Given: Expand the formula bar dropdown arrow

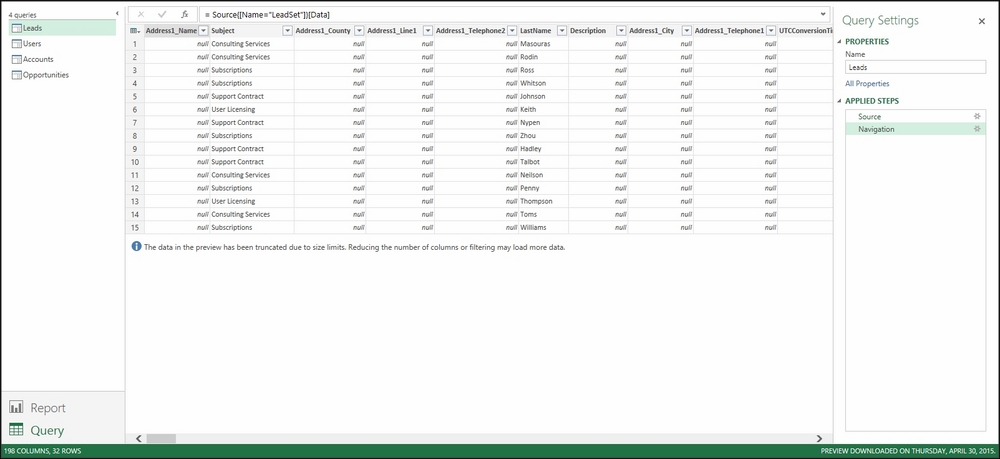Looking at the screenshot, I should pyautogui.click(x=822, y=15).
